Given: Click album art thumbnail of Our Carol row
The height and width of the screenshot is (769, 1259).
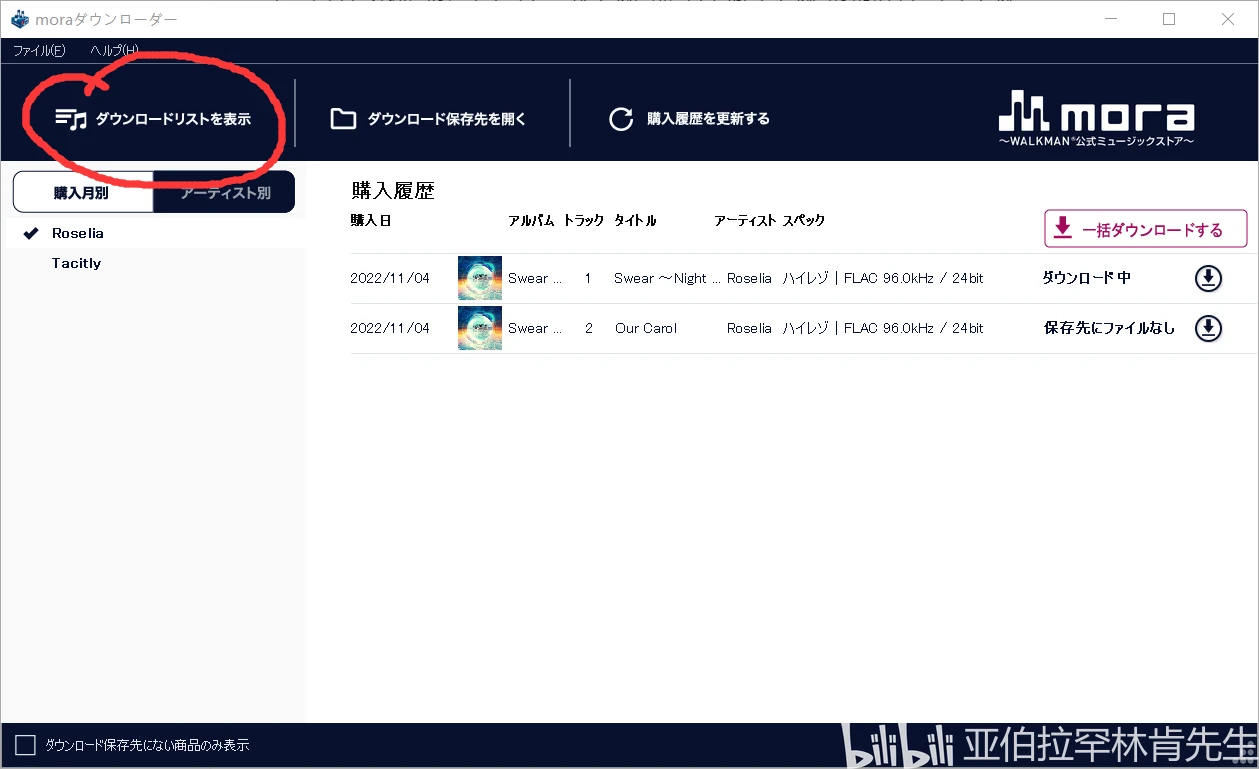Looking at the screenshot, I should (480, 328).
